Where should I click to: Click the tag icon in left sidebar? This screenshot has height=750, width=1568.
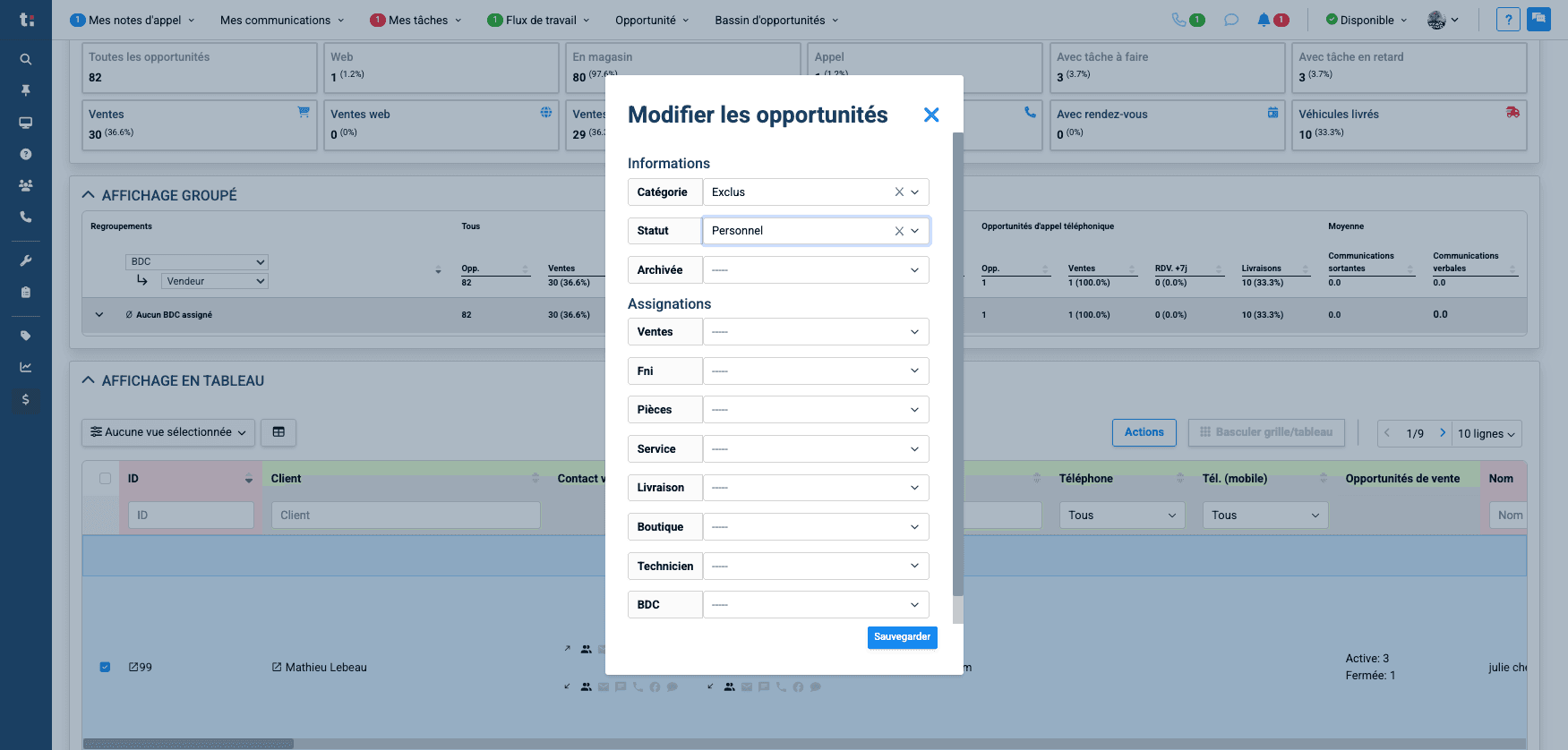click(x=26, y=336)
